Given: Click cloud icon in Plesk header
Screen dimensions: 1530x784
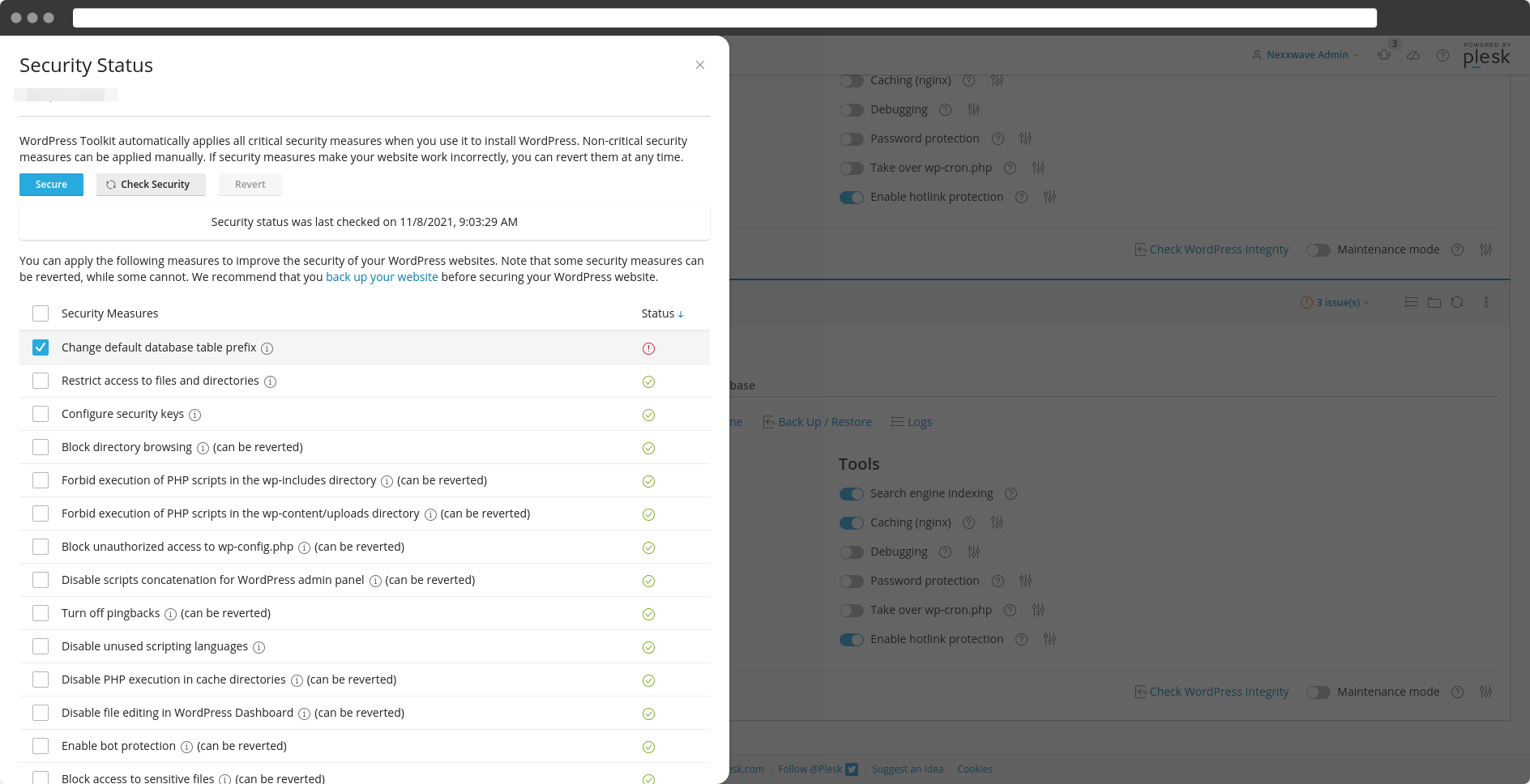Looking at the screenshot, I should [1413, 55].
